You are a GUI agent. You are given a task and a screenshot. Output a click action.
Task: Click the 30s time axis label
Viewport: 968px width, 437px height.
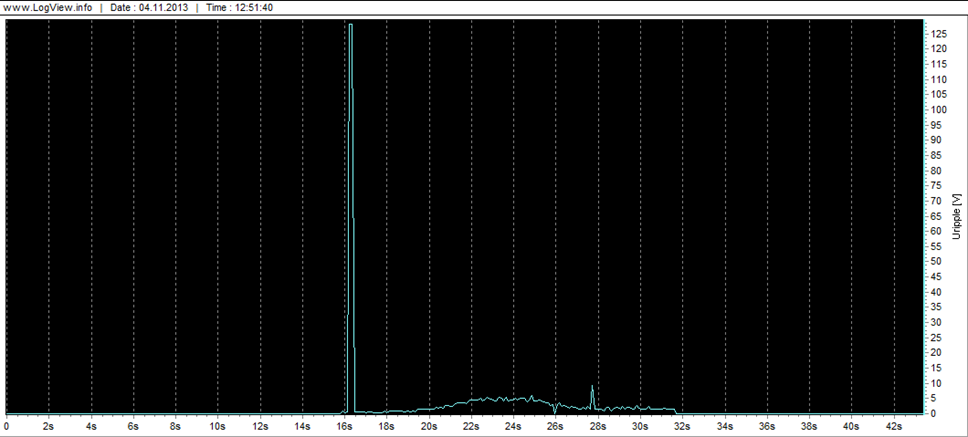(x=640, y=426)
